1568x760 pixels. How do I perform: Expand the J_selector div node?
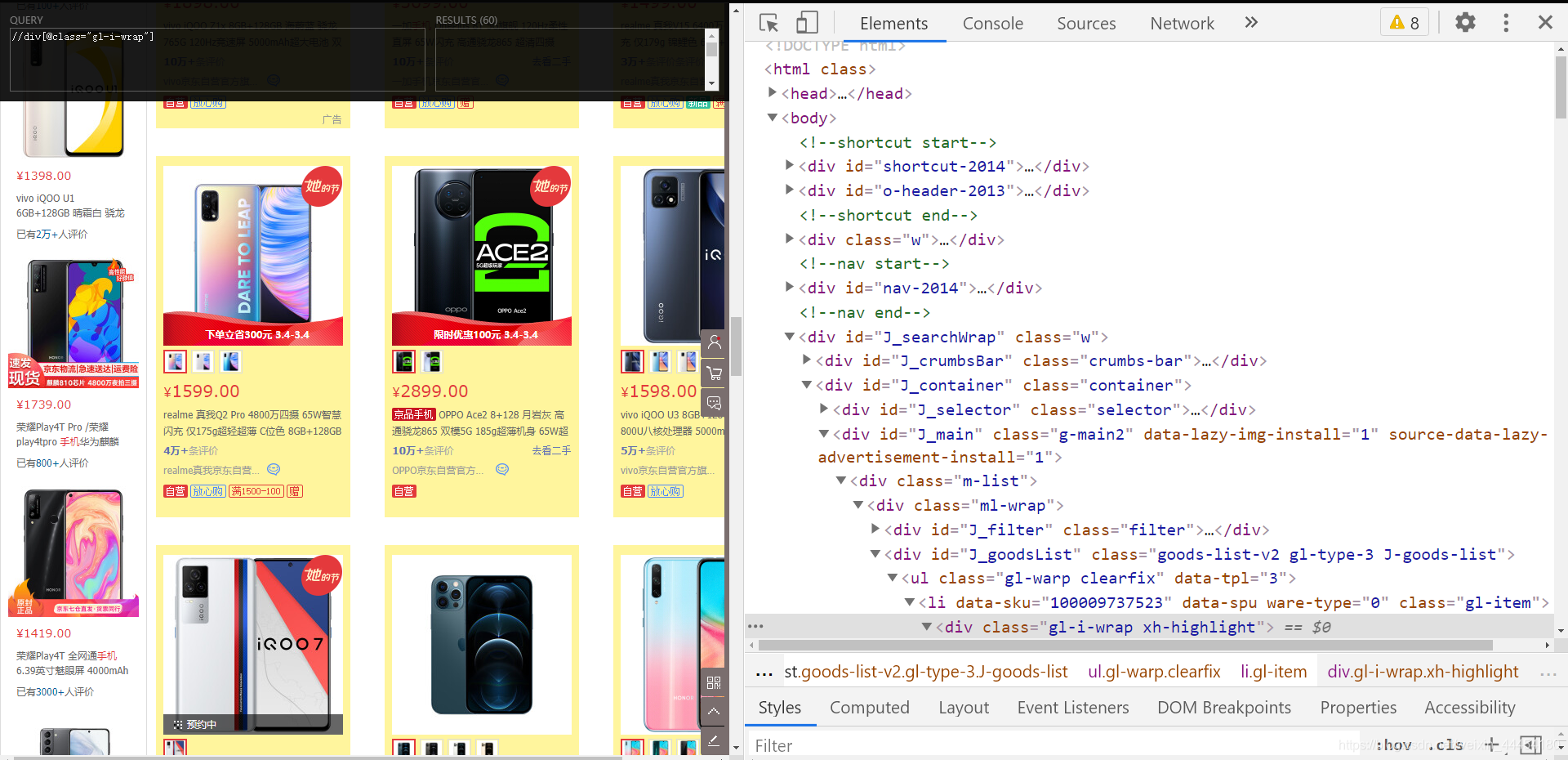click(x=824, y=409)
